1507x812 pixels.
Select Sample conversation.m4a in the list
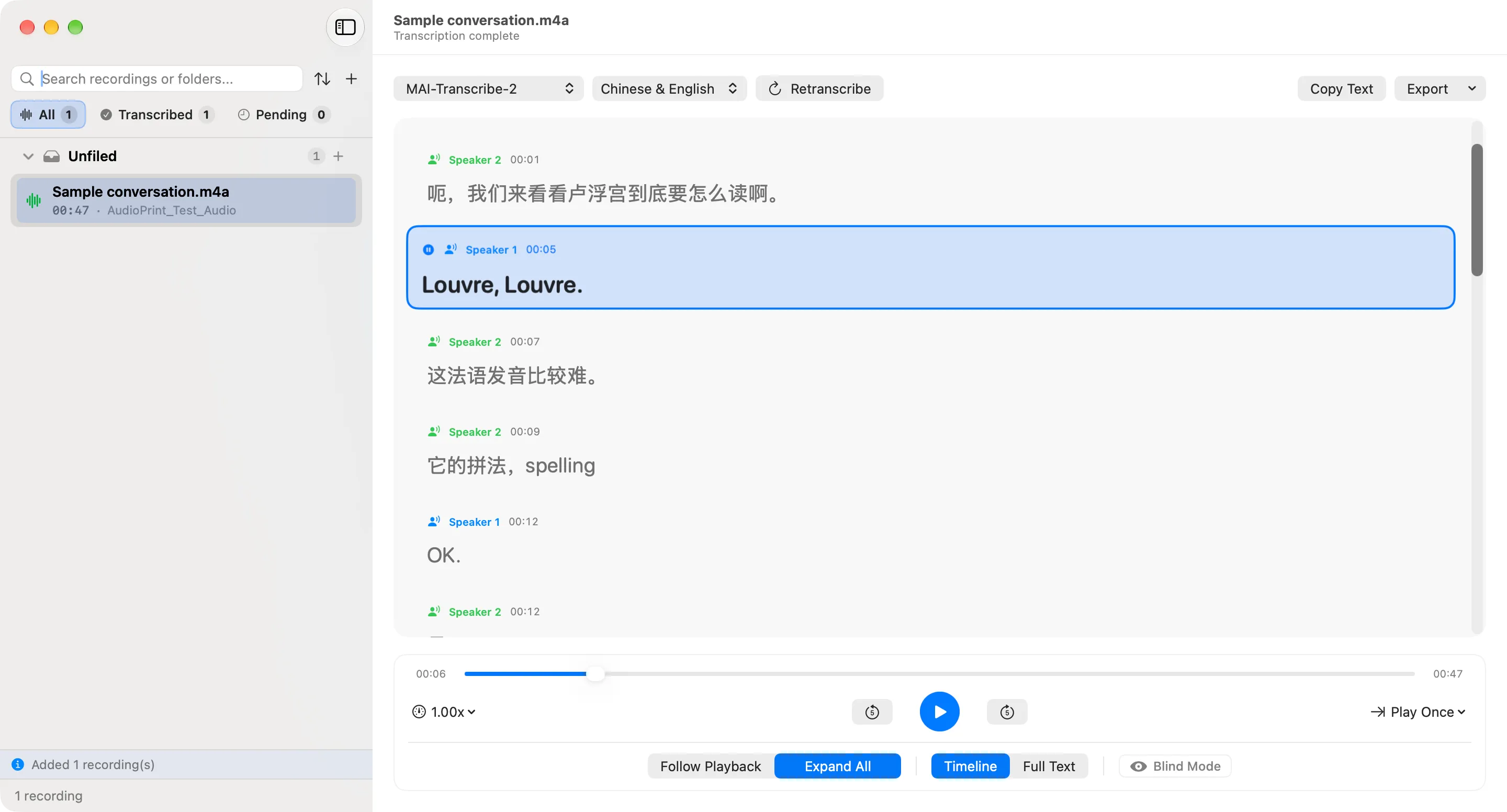click(186, 200)
